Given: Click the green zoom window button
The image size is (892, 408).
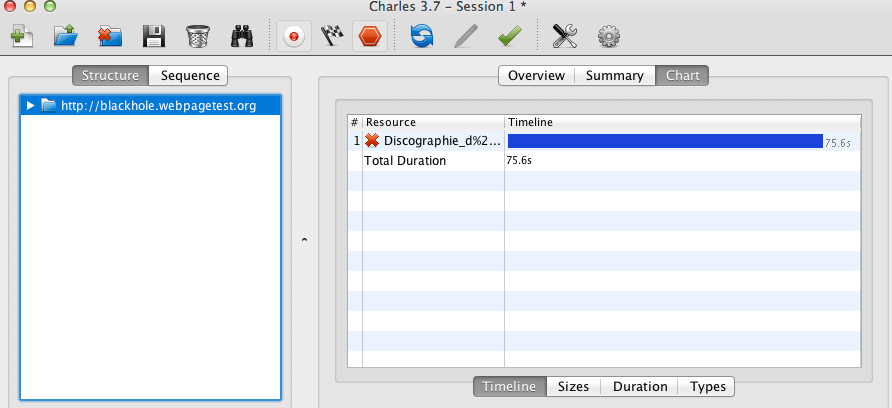Looking at the screenshot, I should pos(50,6).
